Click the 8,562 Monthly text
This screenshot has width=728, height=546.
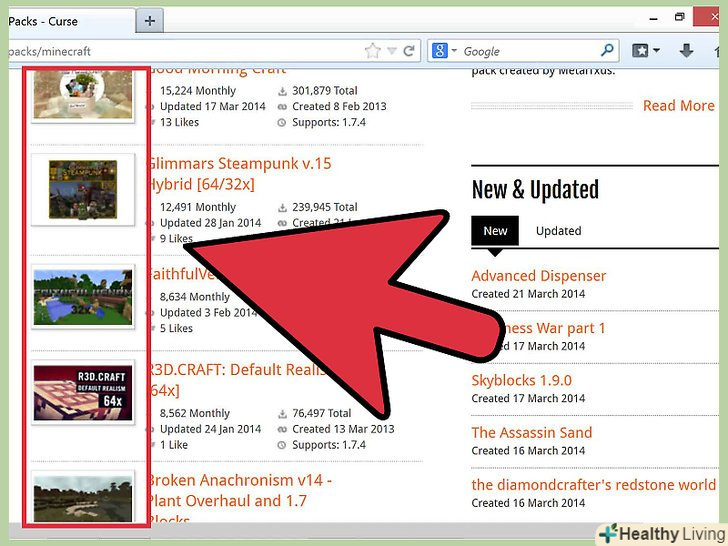(x=195, y=413)
